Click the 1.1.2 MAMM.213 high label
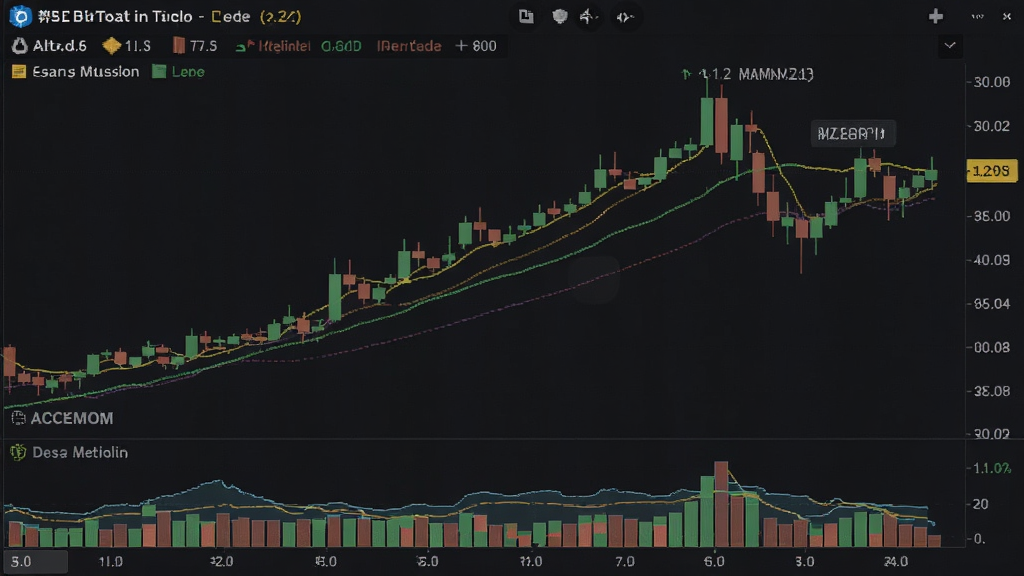Image resolution: width=1024 pixels, height=576 pixels. (756, 74)
